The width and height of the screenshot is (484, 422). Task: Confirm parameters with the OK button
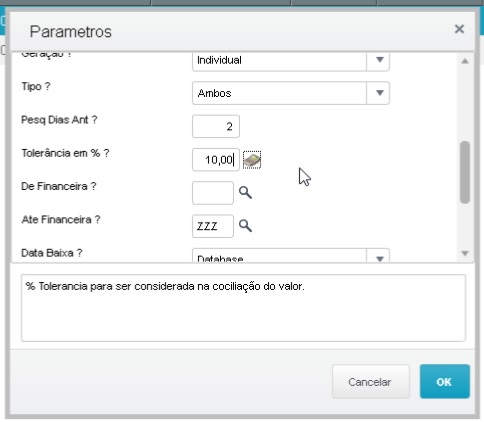click(x=445, y=382)
